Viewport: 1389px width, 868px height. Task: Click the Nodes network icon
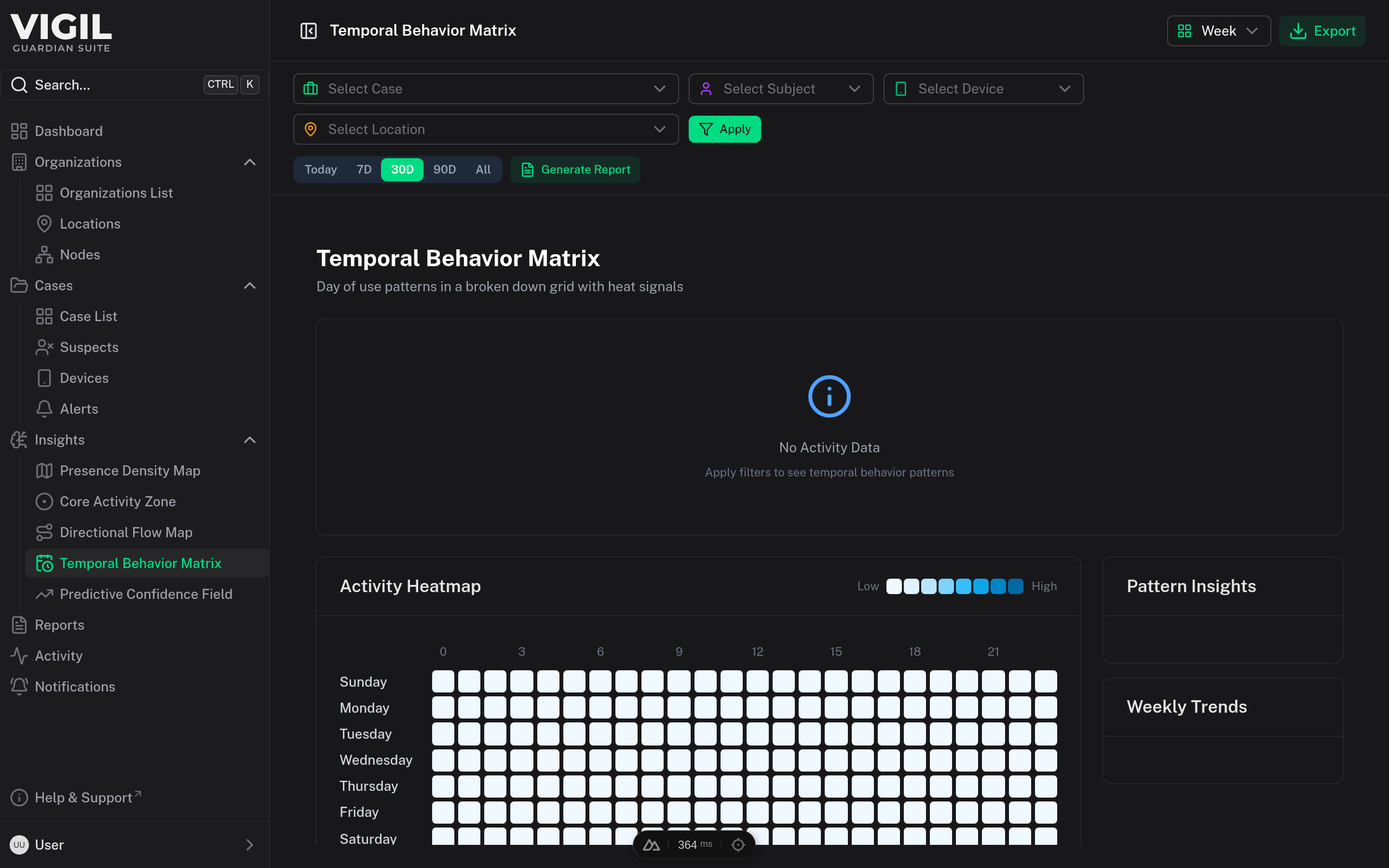44,255
